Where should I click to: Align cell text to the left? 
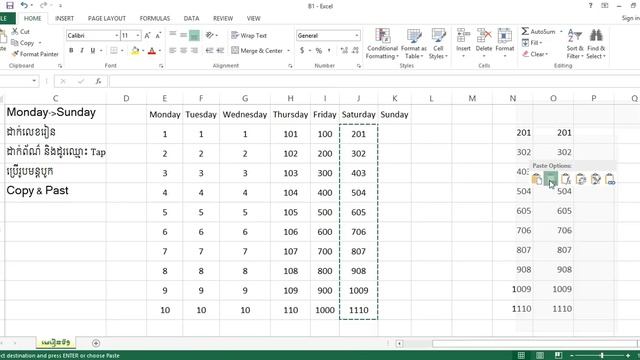pyautogui.click(x=173, y=51)
